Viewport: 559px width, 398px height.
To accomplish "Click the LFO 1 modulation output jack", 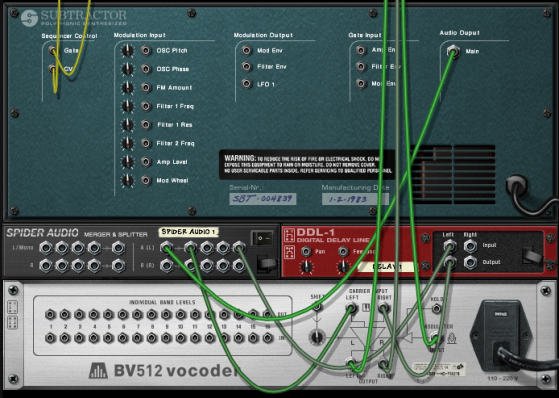I will (246, 84).
